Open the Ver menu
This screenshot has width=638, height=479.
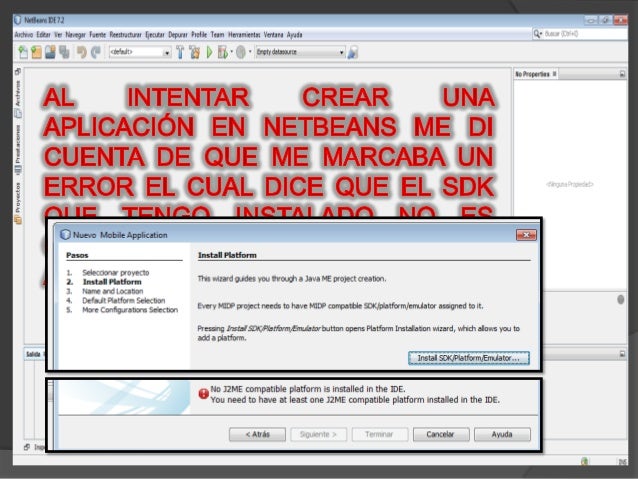coord(58,35)
